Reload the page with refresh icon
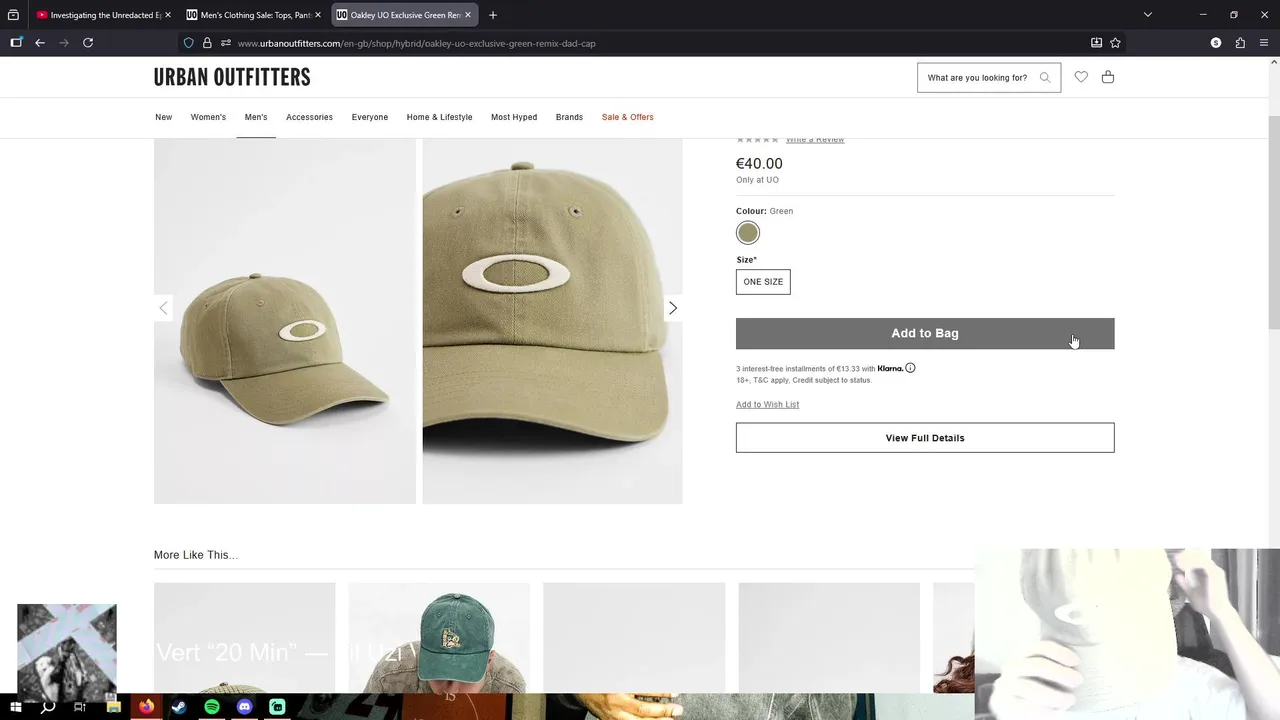The image size is (1280, 720). 88,43
